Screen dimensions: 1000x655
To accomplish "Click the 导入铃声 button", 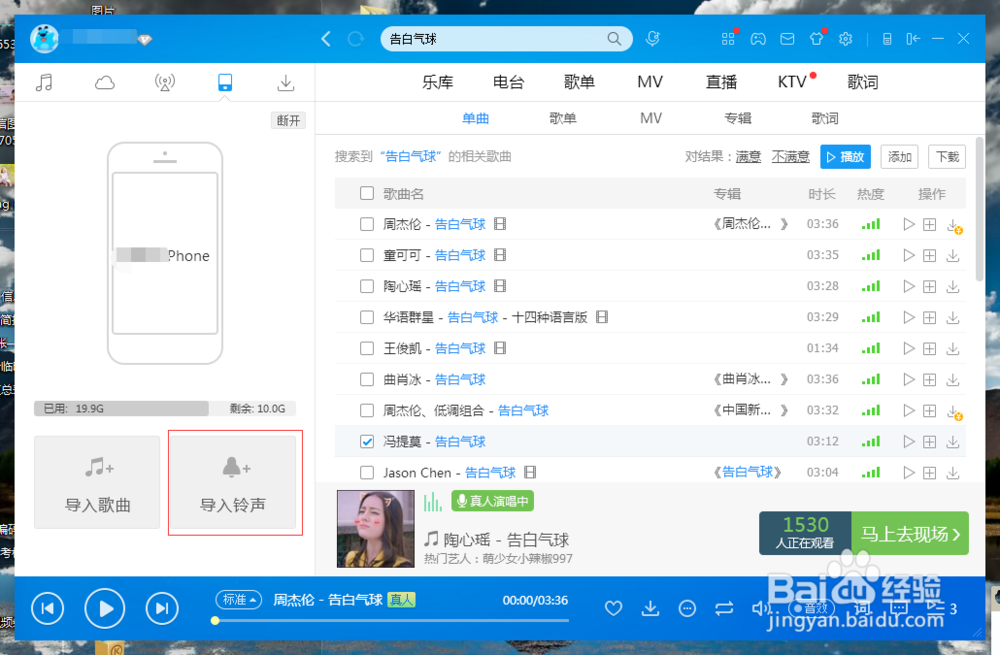I will [233, 482].
